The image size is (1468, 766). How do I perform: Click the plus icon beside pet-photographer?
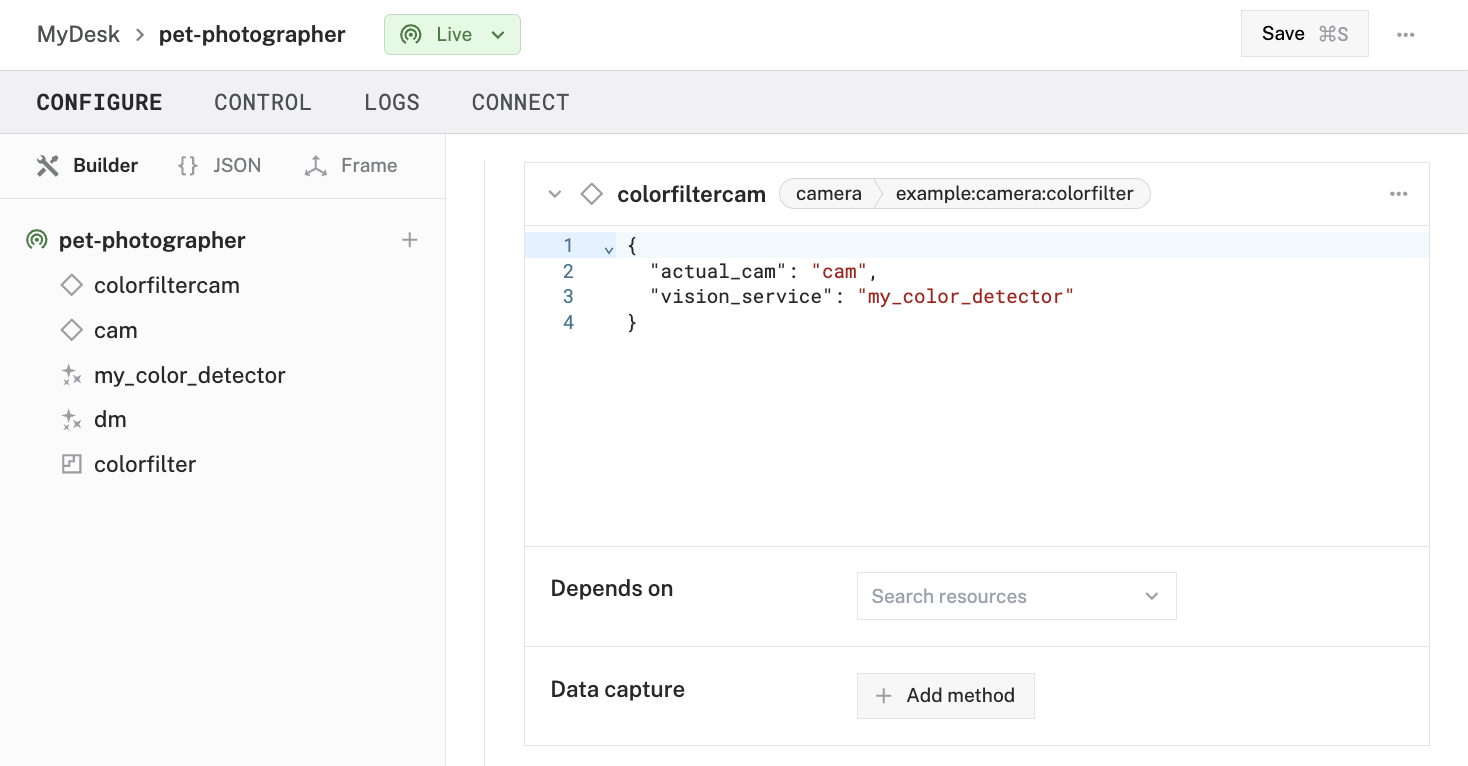click(409, 240)
